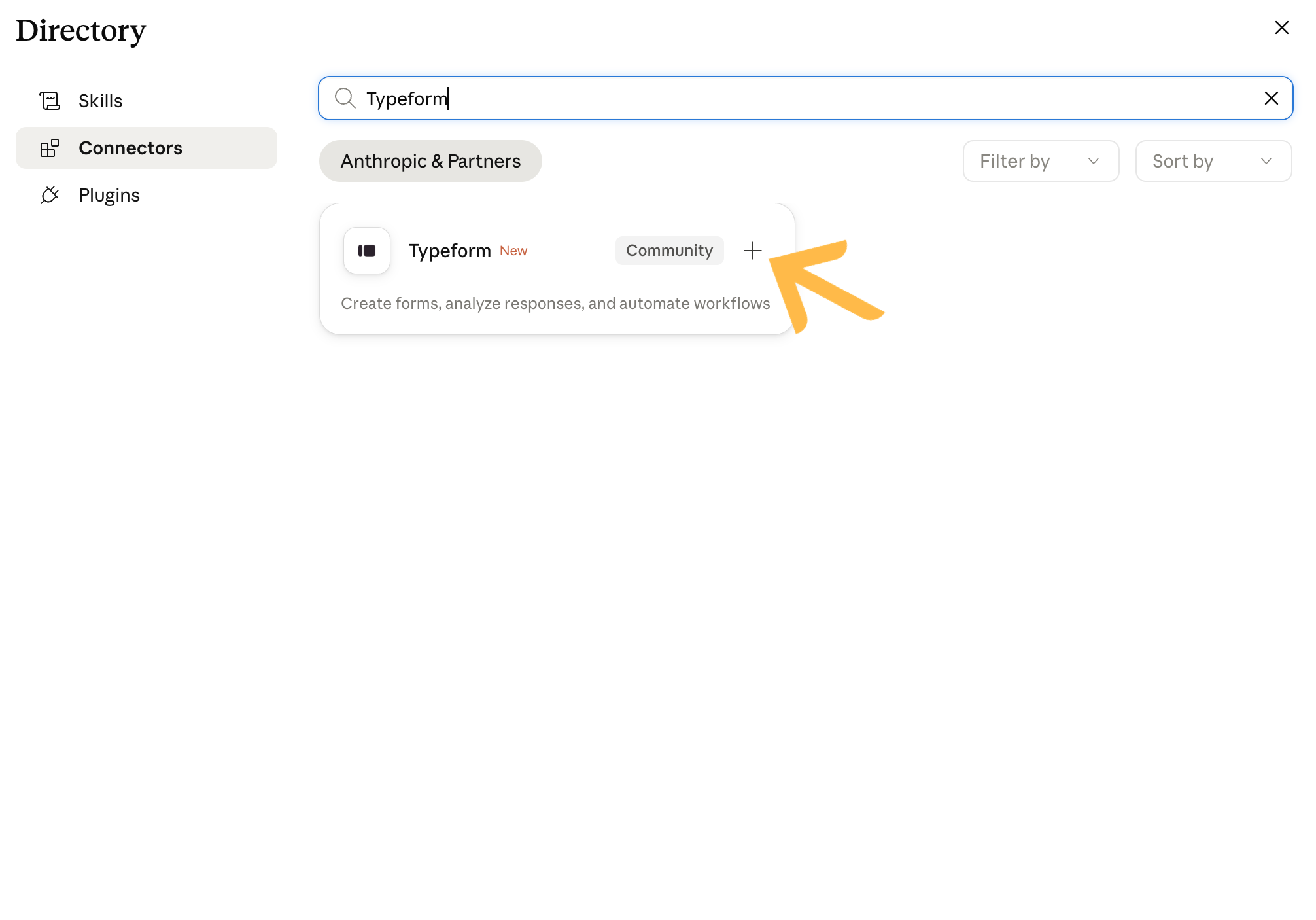Close the Directory dialog

(1282, 27)
